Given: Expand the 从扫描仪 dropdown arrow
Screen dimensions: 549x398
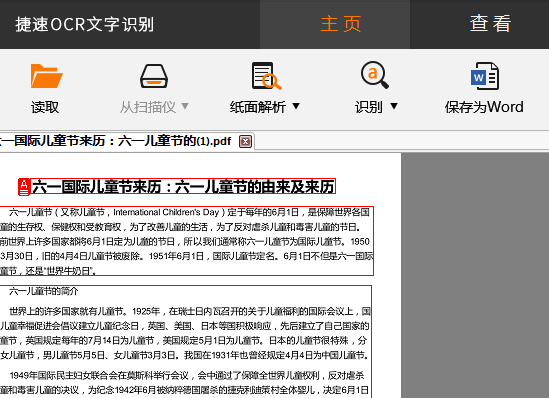Looking at the screenshot, I should pos(185,106).
